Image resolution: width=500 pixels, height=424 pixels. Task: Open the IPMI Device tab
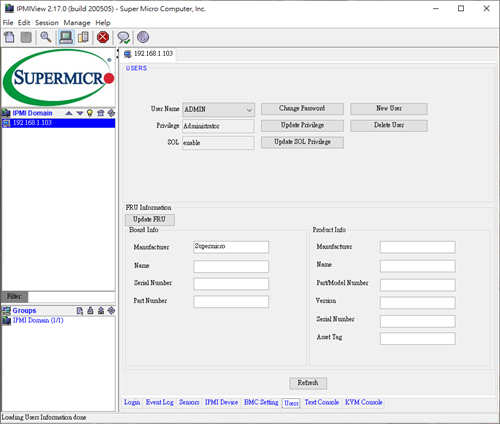(x=221, y=402)
